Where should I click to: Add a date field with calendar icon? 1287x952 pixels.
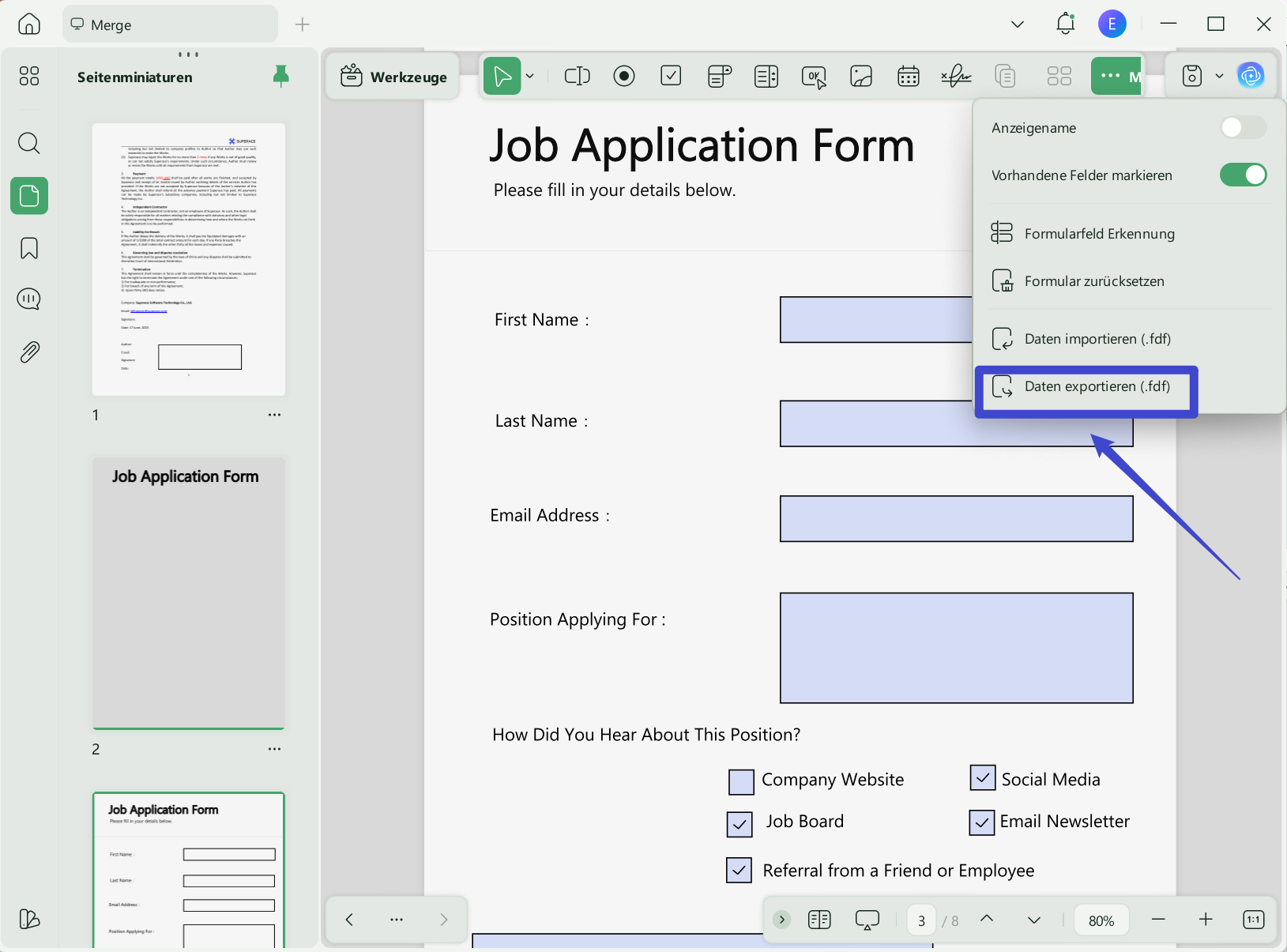pos(909,76)
